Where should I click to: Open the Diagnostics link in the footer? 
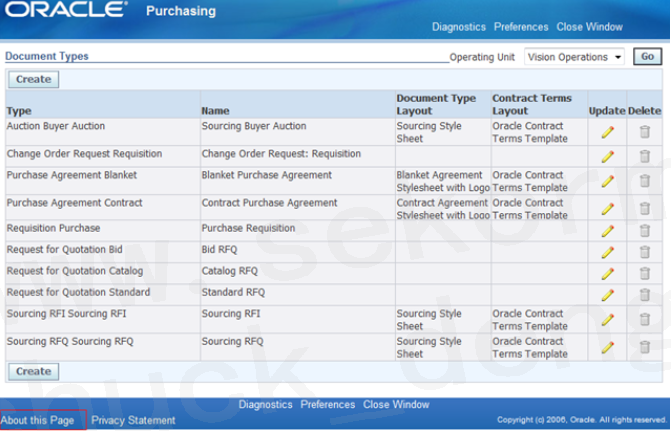click(265, 404)
